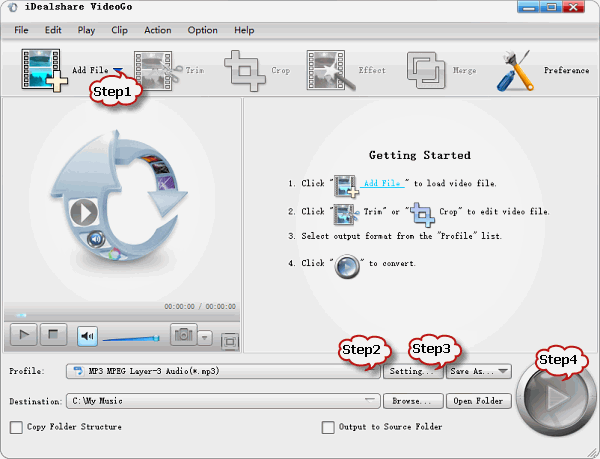Click the playback progress seek bar
600x459 pixels.
point(122,316)
